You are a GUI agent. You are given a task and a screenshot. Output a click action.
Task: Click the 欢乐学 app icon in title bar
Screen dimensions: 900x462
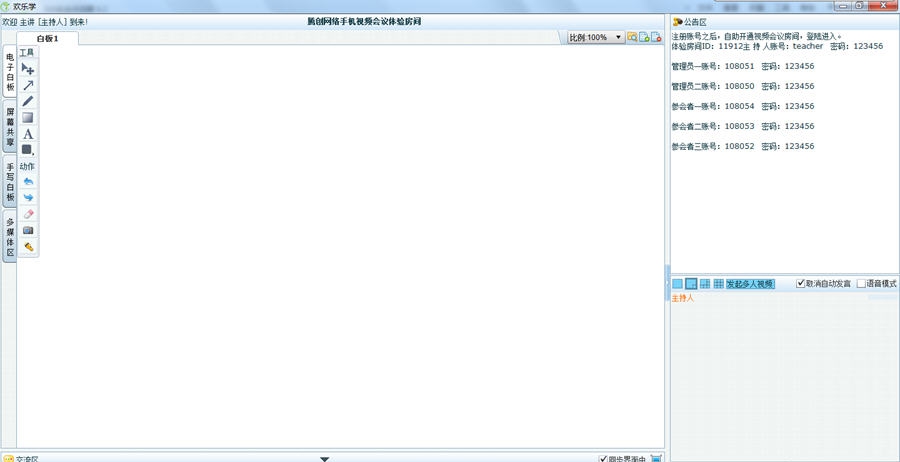click(x=6, y=6)
